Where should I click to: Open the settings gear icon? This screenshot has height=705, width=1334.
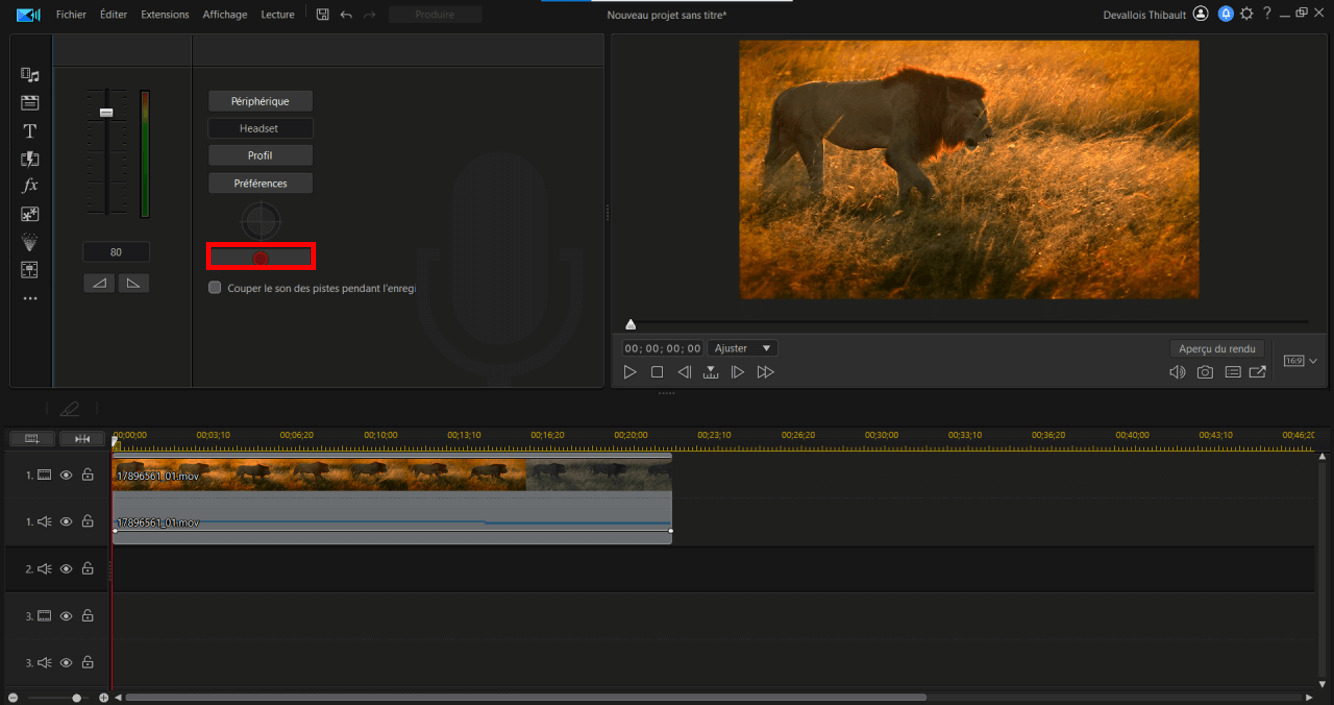tap(1246, 14)
